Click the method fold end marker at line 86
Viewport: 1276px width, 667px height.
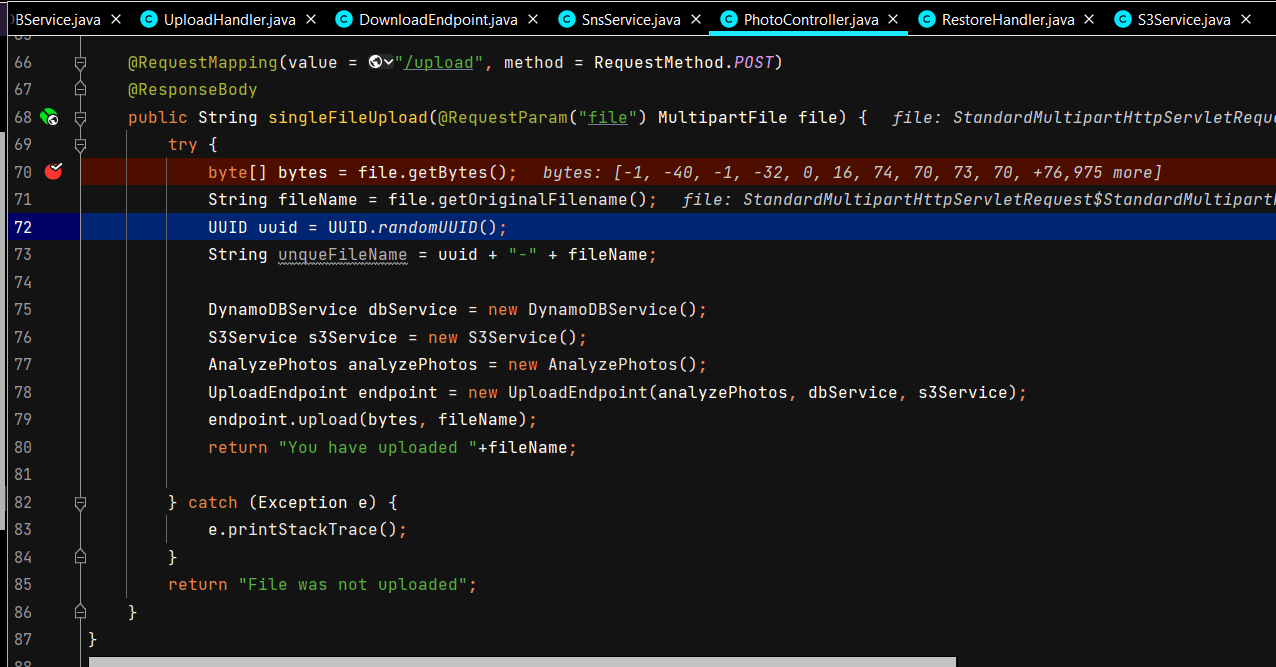pos(81,612)
